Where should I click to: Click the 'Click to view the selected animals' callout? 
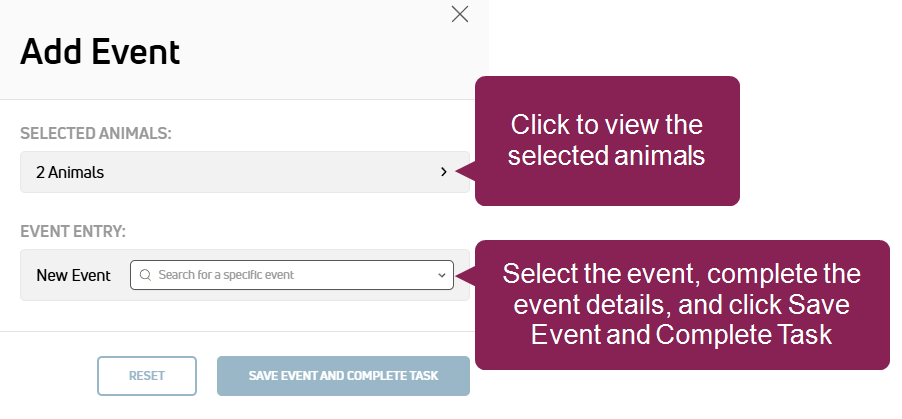coord(607,141)
